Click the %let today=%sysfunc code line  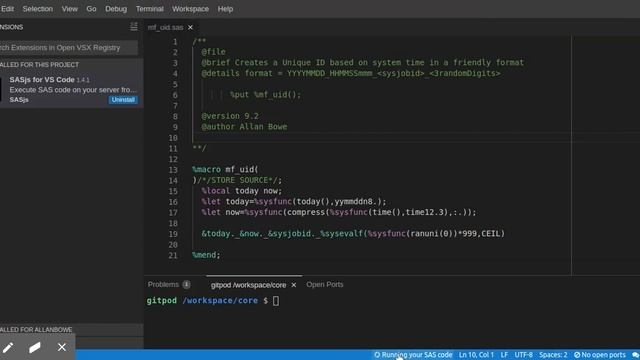pyautogui.click(x=293, y=202)
